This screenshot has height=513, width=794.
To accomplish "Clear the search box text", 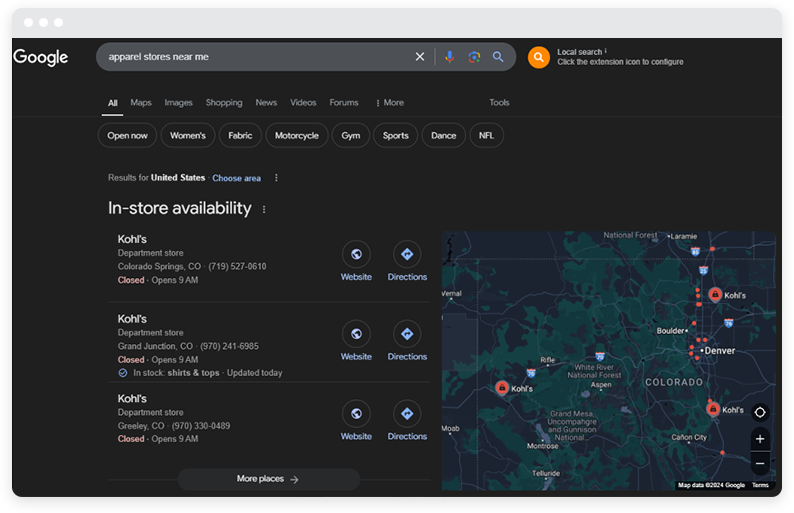I will tap(420, 57).
